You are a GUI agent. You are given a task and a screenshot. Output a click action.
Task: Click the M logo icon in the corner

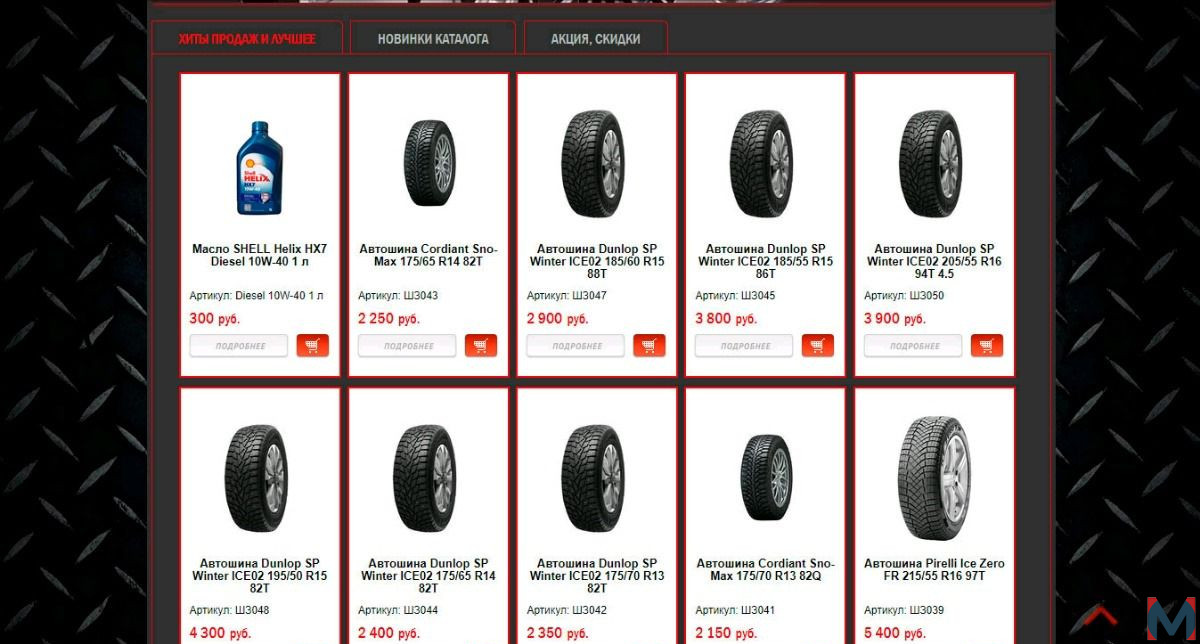[x=1170, y=618]
